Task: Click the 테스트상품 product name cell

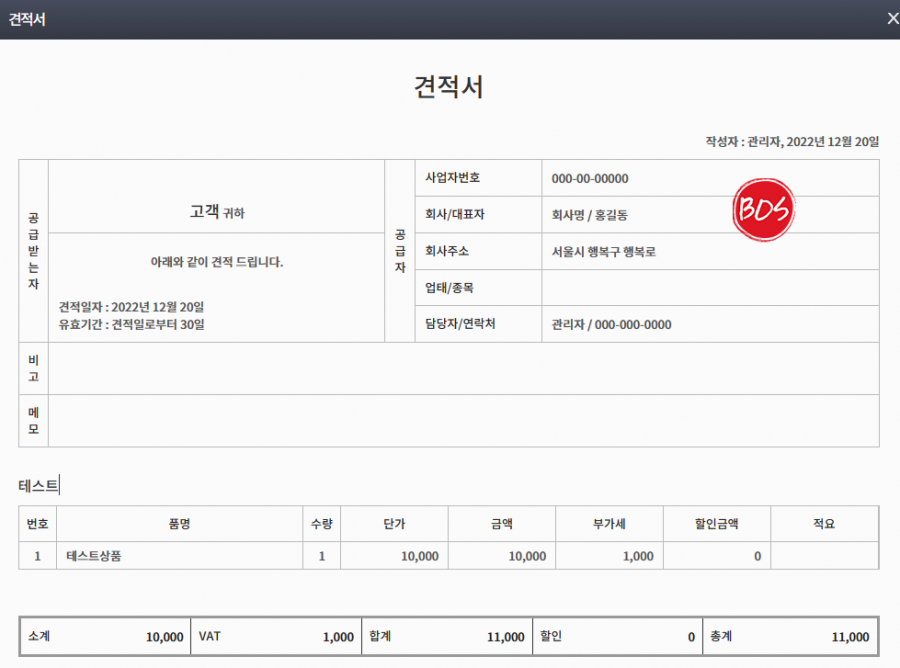Action: [179, 556]
